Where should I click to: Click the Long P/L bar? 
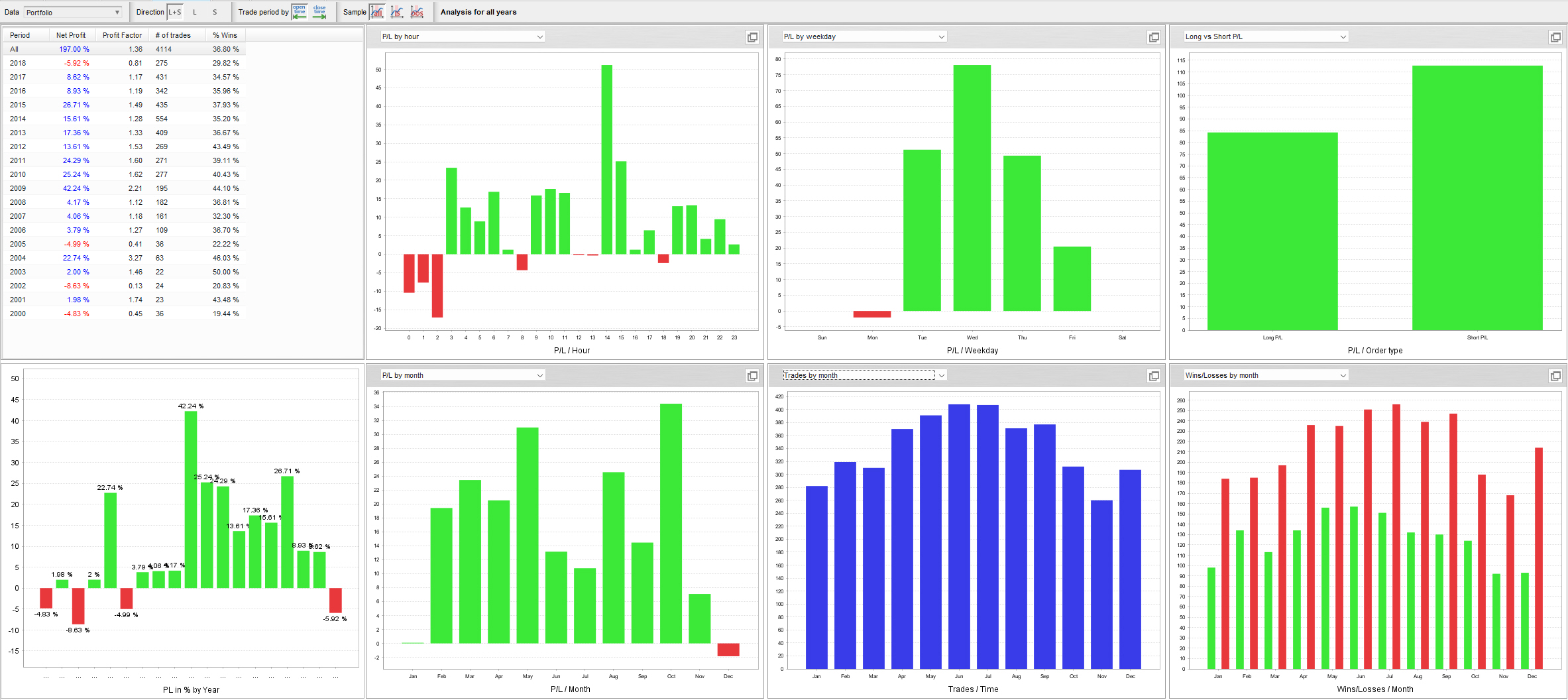(1272, 231)
